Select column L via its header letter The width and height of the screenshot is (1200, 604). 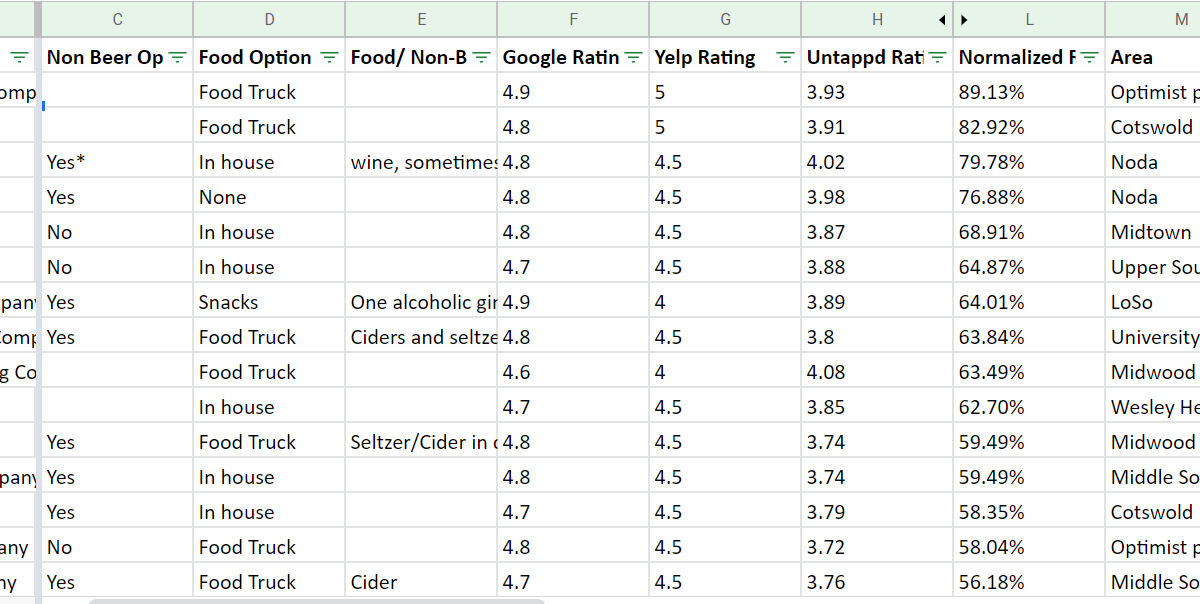(1032, 19)
